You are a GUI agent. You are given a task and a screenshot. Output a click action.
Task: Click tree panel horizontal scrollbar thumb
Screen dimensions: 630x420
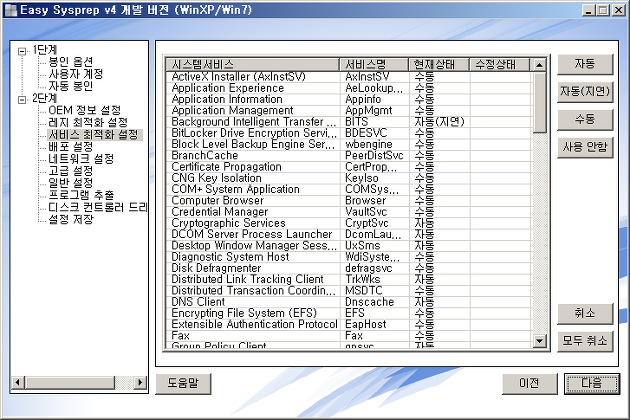click(x=70, y=382)
